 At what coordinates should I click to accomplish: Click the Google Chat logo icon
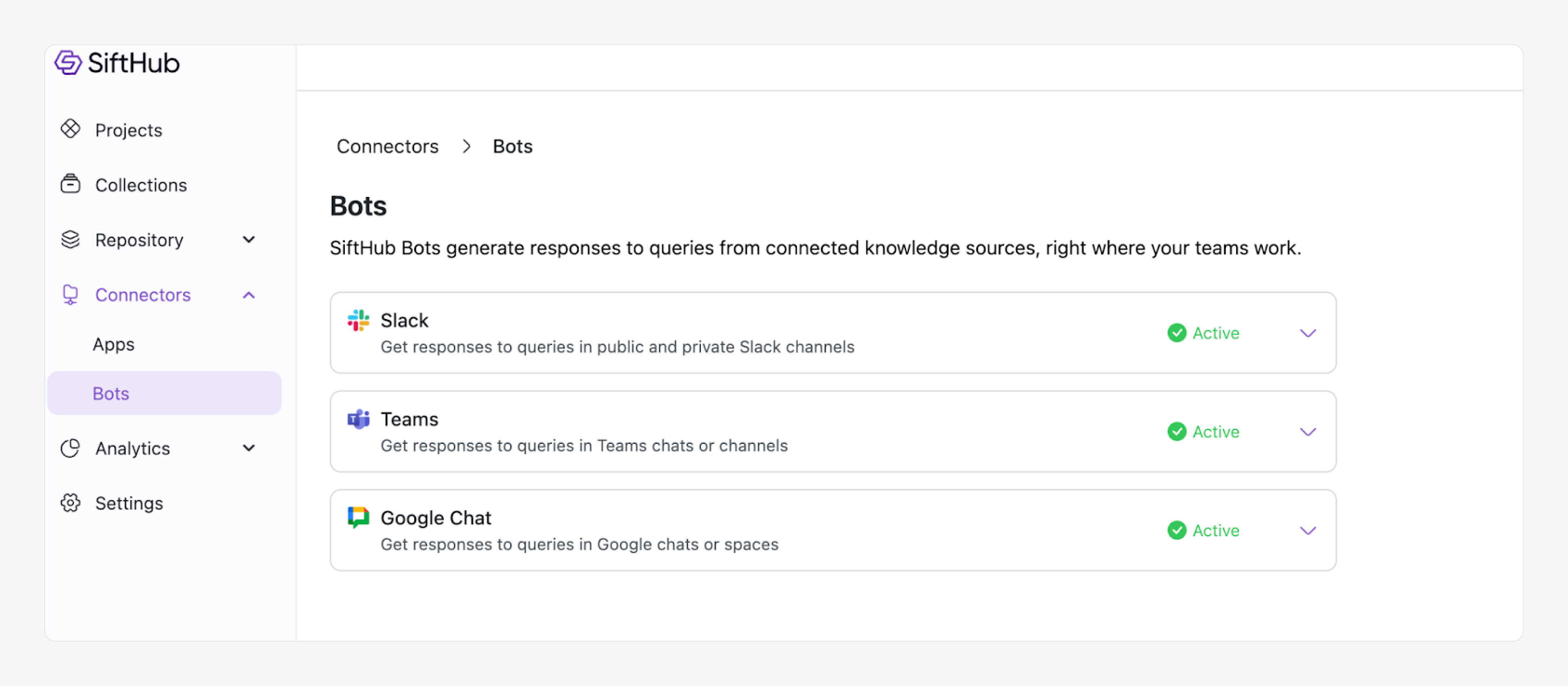359,517
